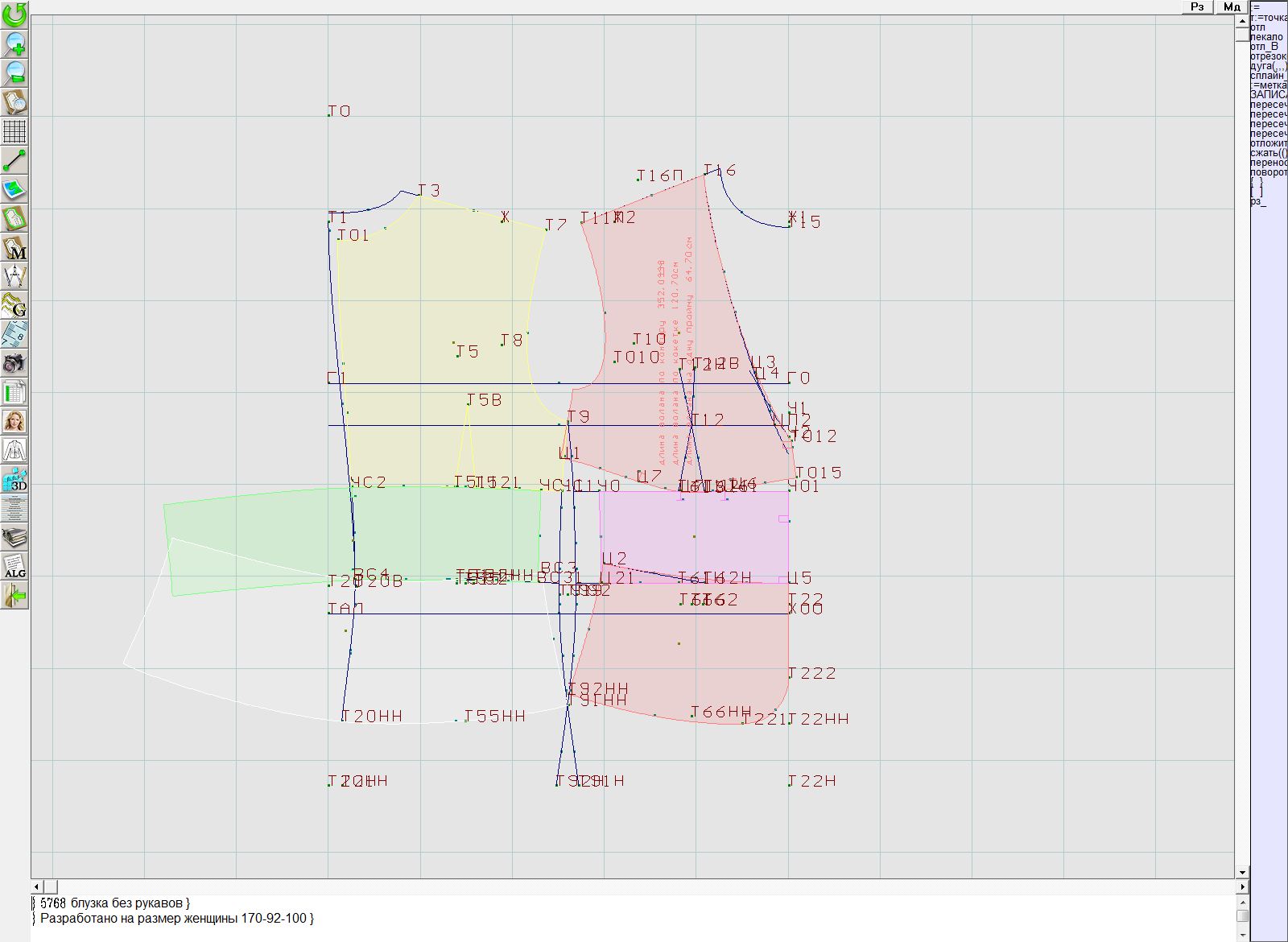
Task: Zoom in with the magnifier plus icon
Action: (x=14, y=43)
